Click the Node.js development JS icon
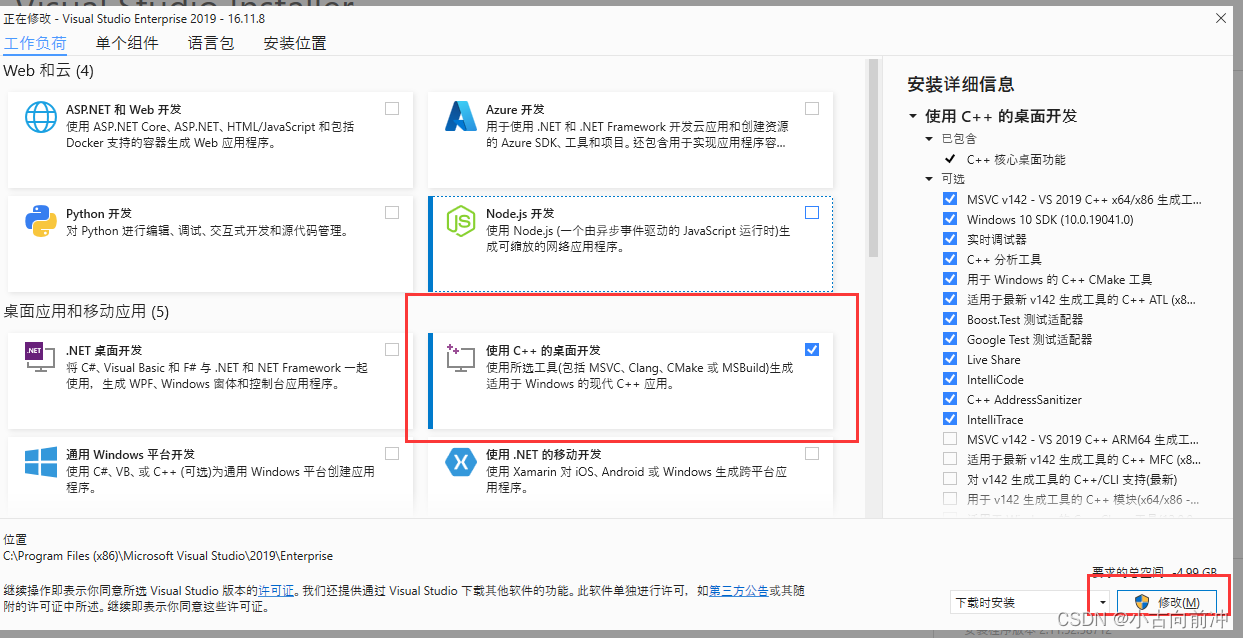The width and height of the screenshot is (1243, 638). click(460, 222)
